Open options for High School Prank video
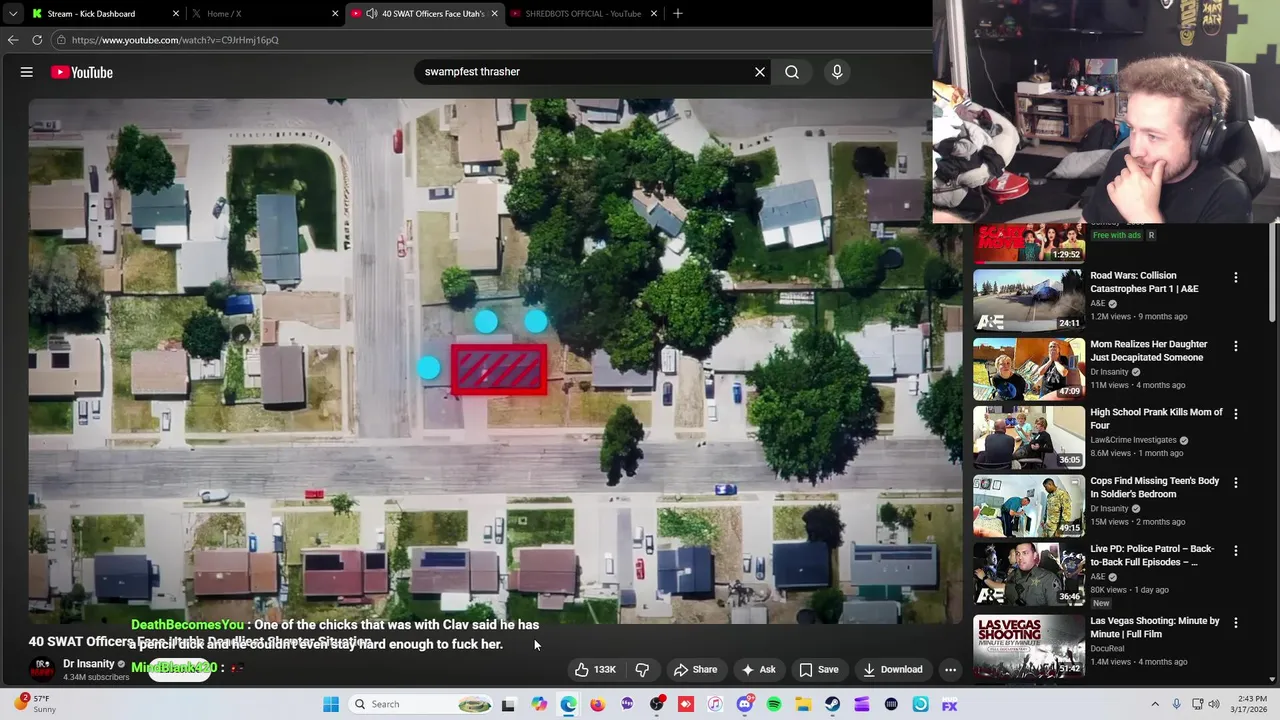This screenshot has height=720, width=1280. pos(1235,414)
